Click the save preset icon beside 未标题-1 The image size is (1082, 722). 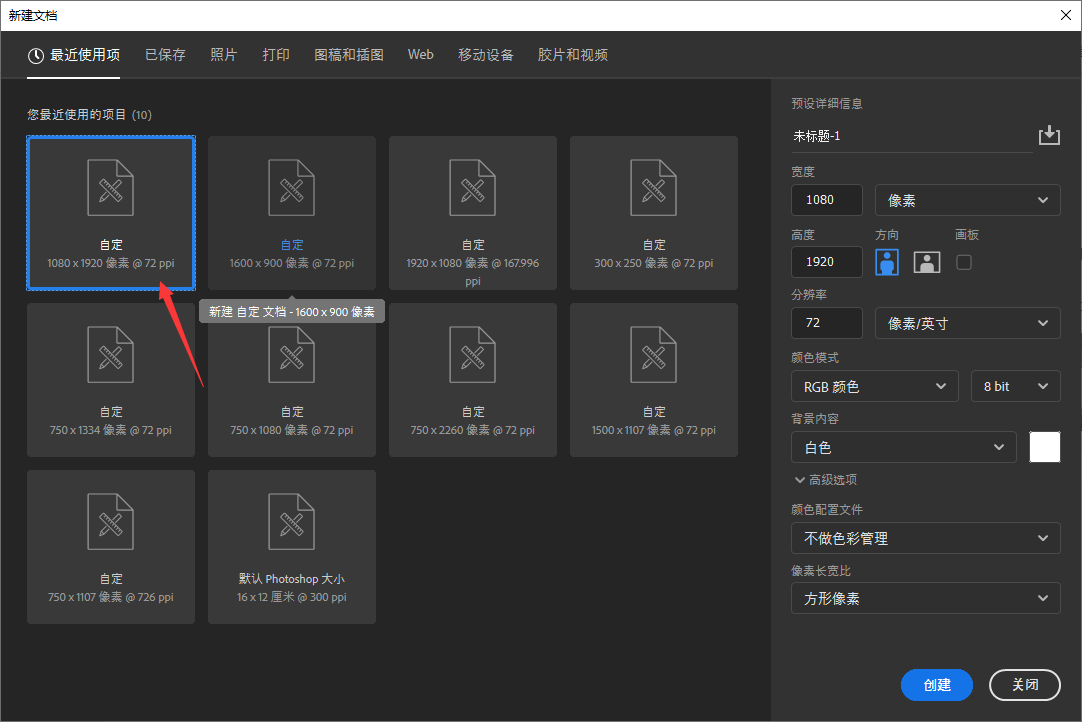pos(1049,135)
